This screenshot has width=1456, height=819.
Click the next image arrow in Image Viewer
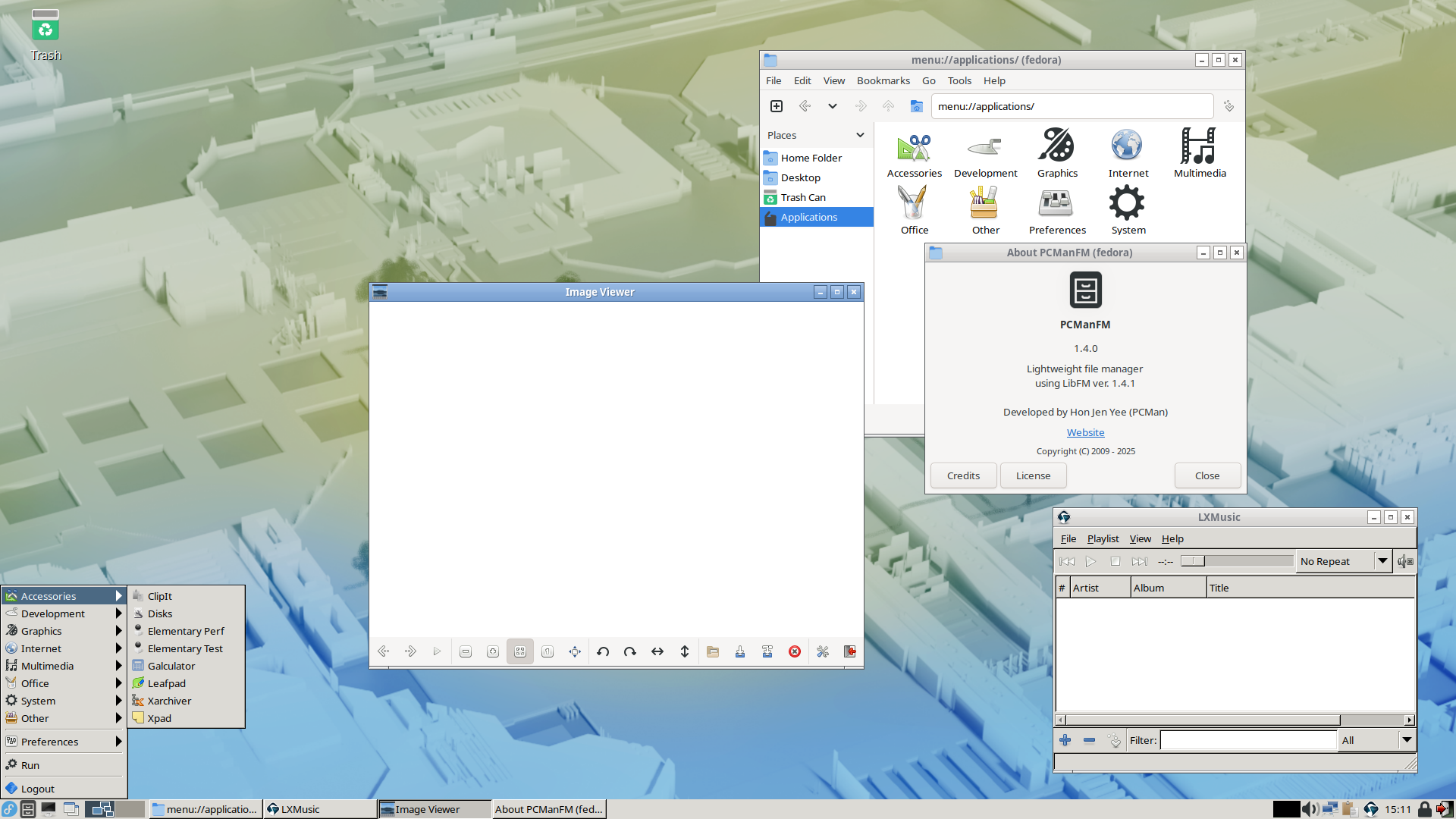click(410, 651)
